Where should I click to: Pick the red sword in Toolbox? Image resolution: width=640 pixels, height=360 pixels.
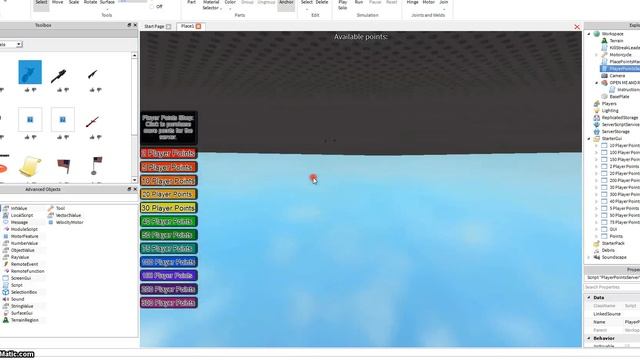[x=92, y=122]
